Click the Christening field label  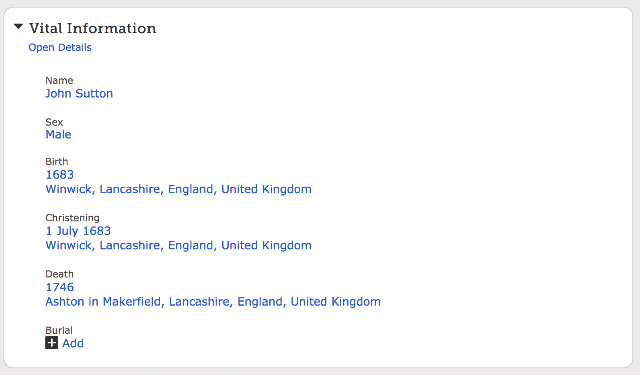point(72,217)
